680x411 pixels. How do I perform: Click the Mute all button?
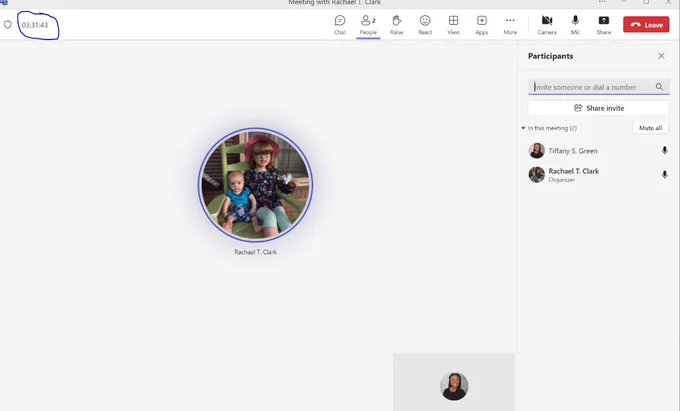650,128
